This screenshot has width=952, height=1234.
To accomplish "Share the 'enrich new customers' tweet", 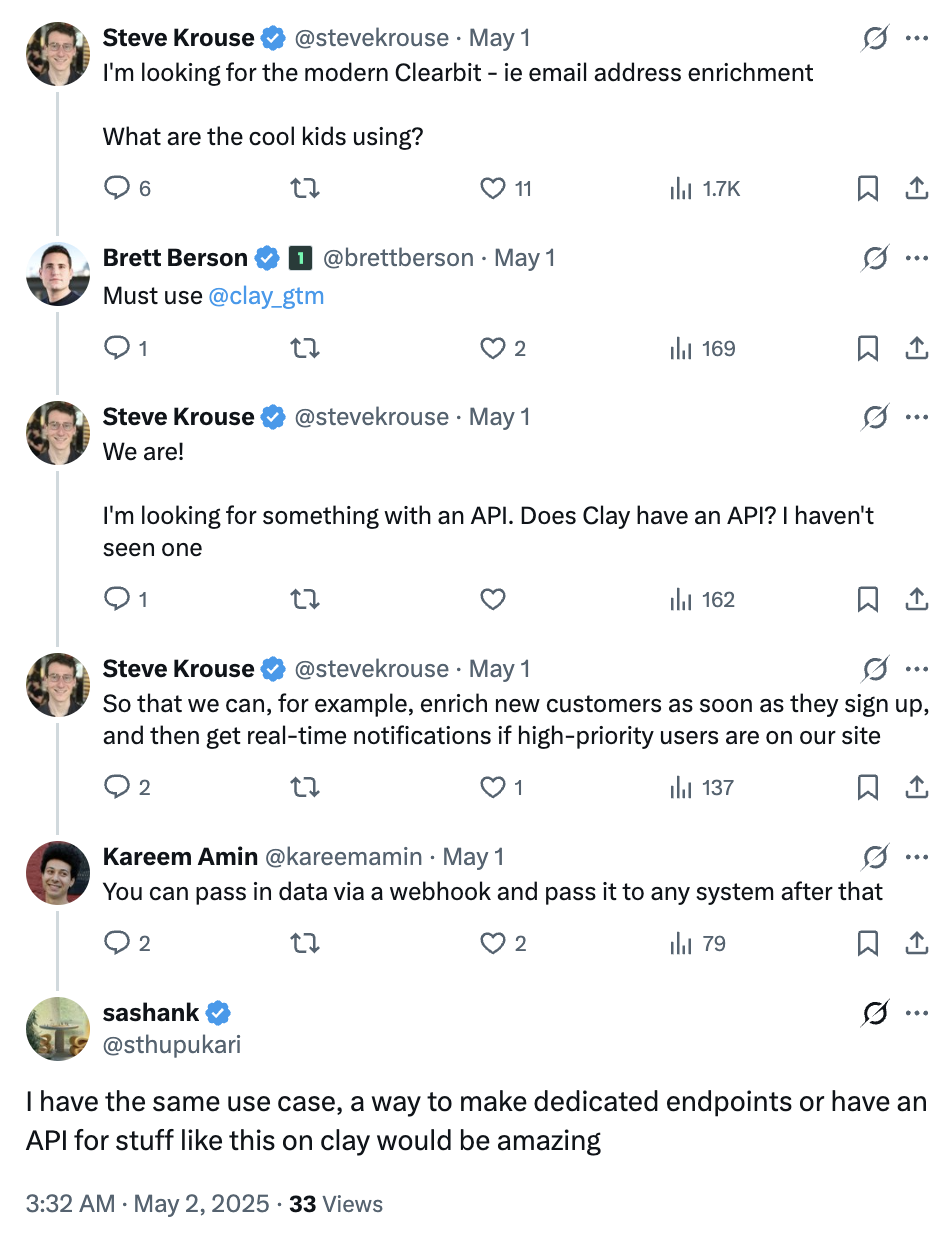I will click(x=916, y=787).
